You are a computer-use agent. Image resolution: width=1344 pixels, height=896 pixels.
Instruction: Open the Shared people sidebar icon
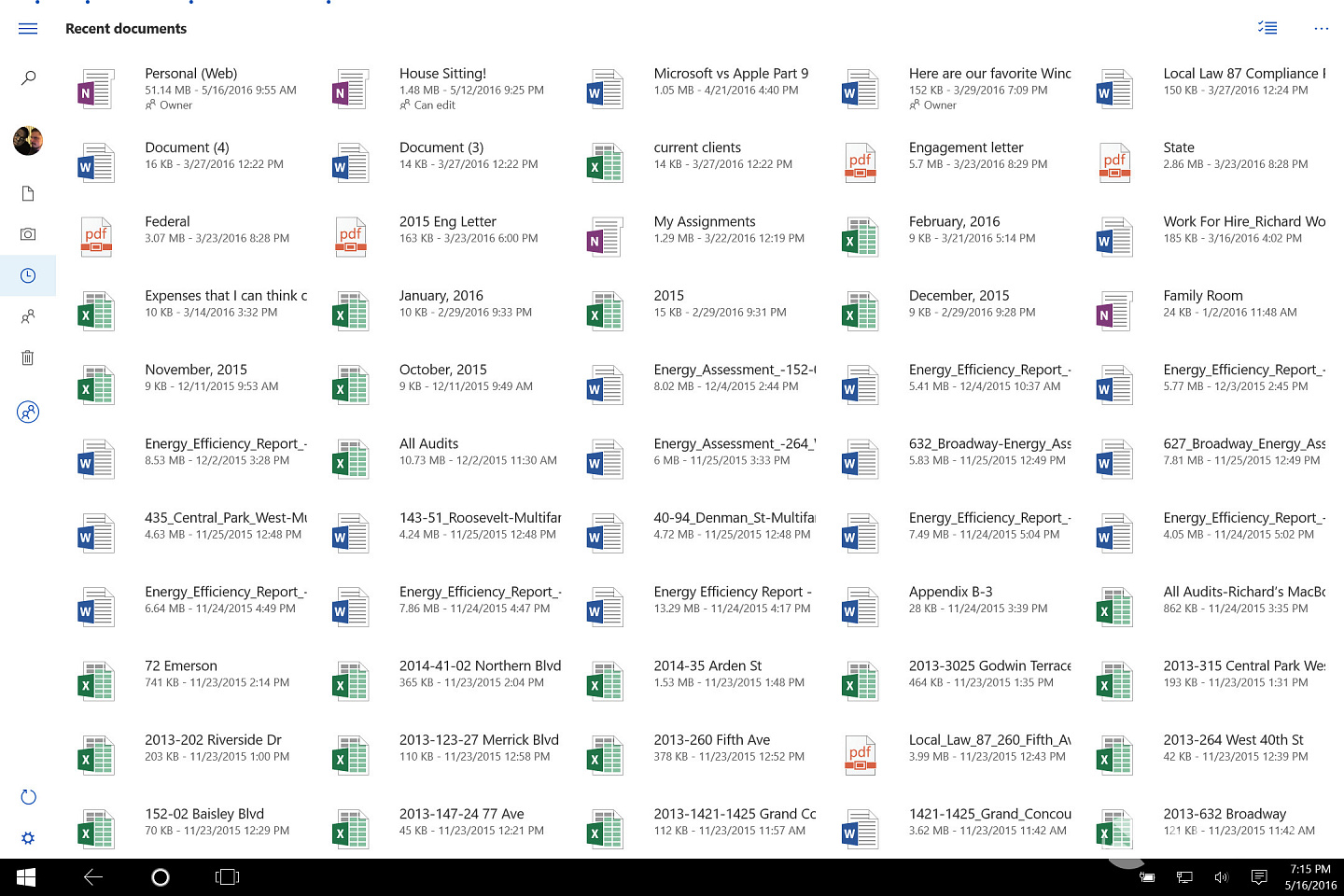[28, 316]
